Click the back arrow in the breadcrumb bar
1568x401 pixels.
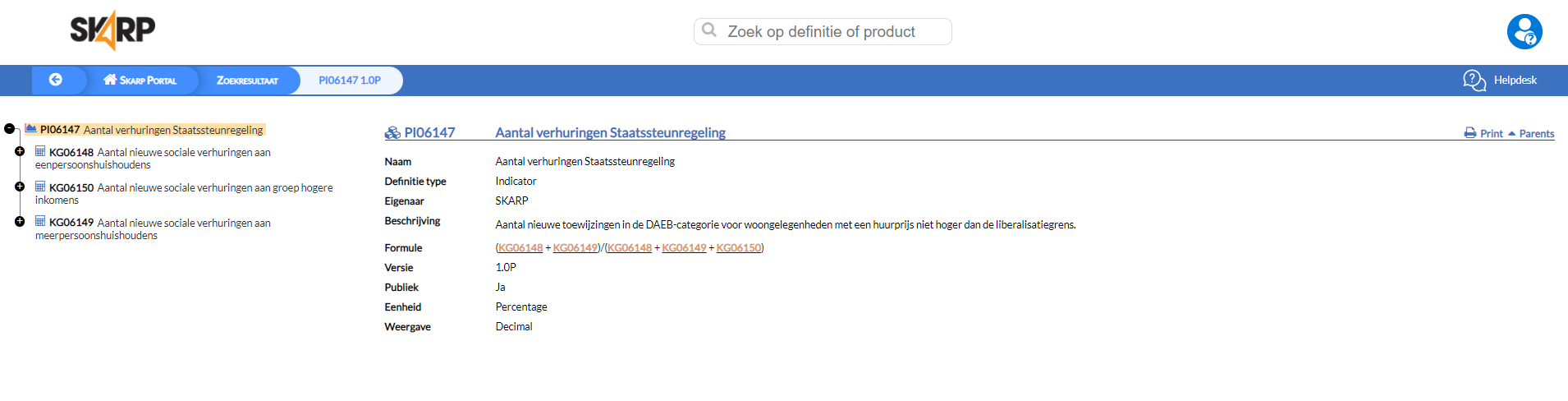pos(56,80)
